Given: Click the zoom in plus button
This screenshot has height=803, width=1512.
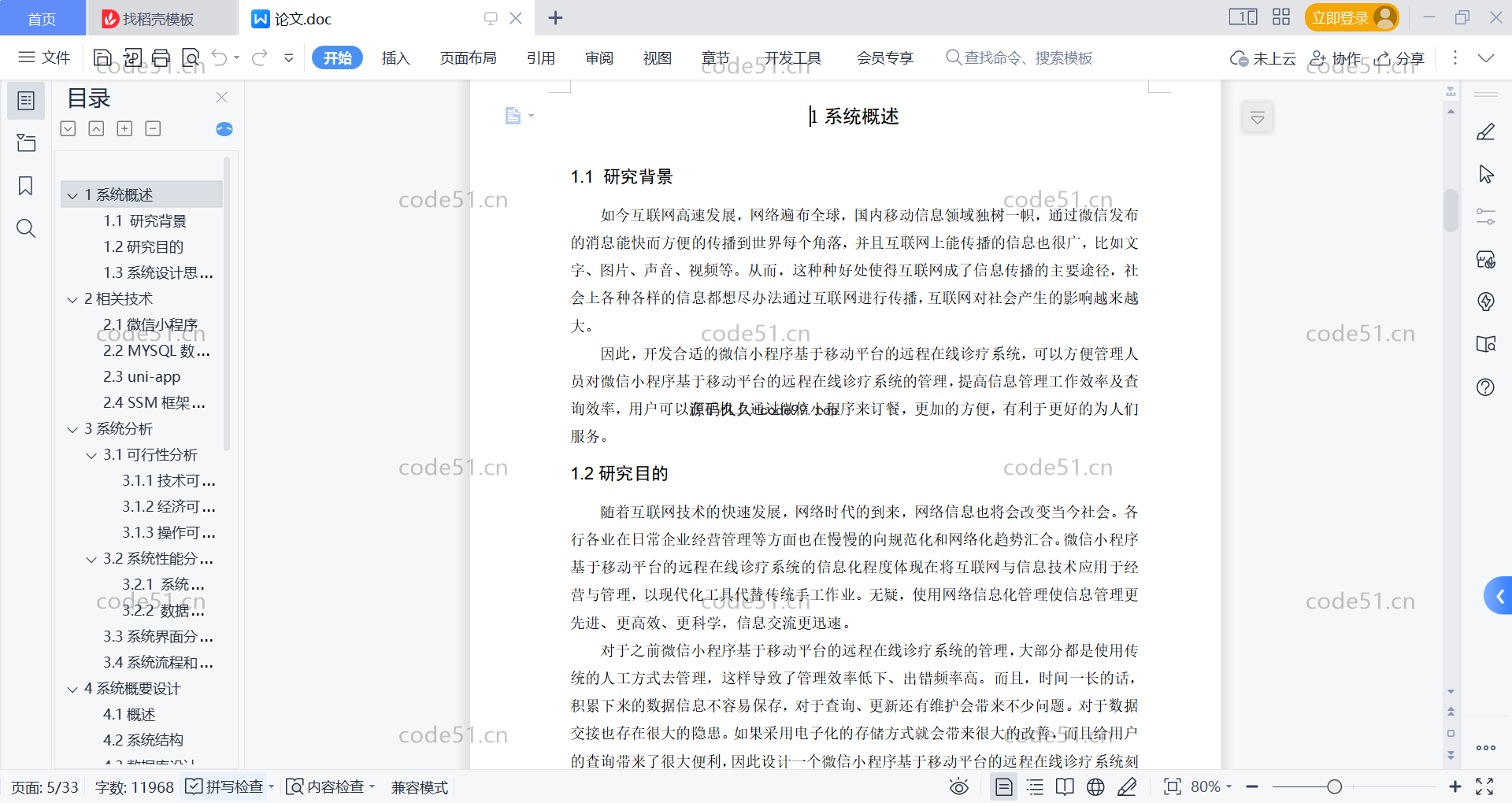Looking at the screenshot, I should coord(1455,787).
